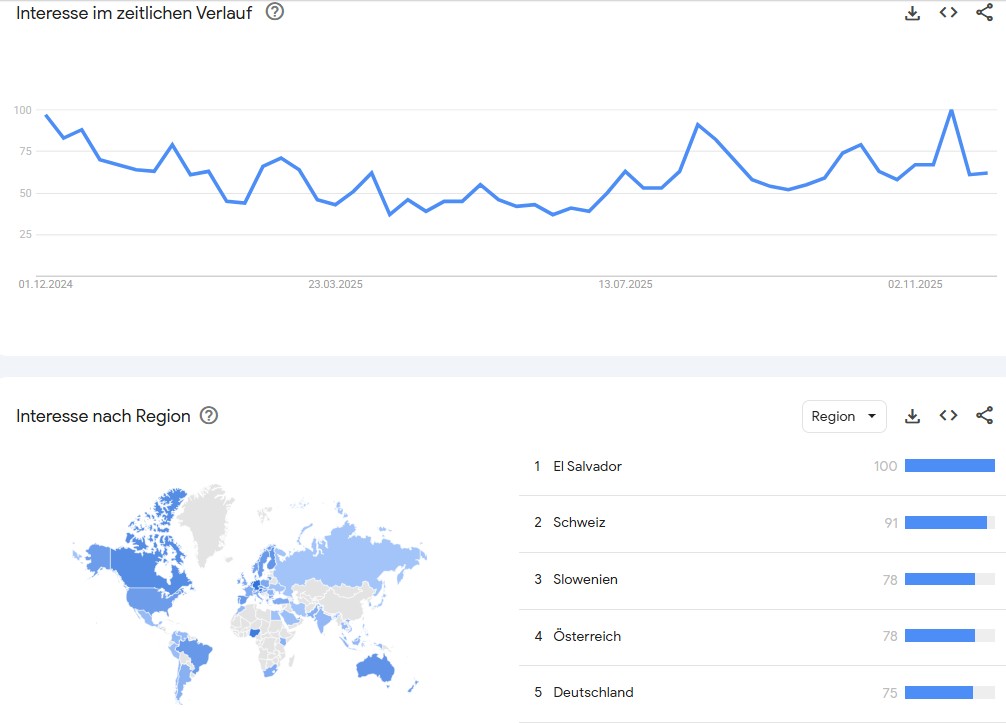Open the Schweiz region entry
The width and height of the screenshot is (1006, 723).
pyautogui.click(x=579, y=523)
